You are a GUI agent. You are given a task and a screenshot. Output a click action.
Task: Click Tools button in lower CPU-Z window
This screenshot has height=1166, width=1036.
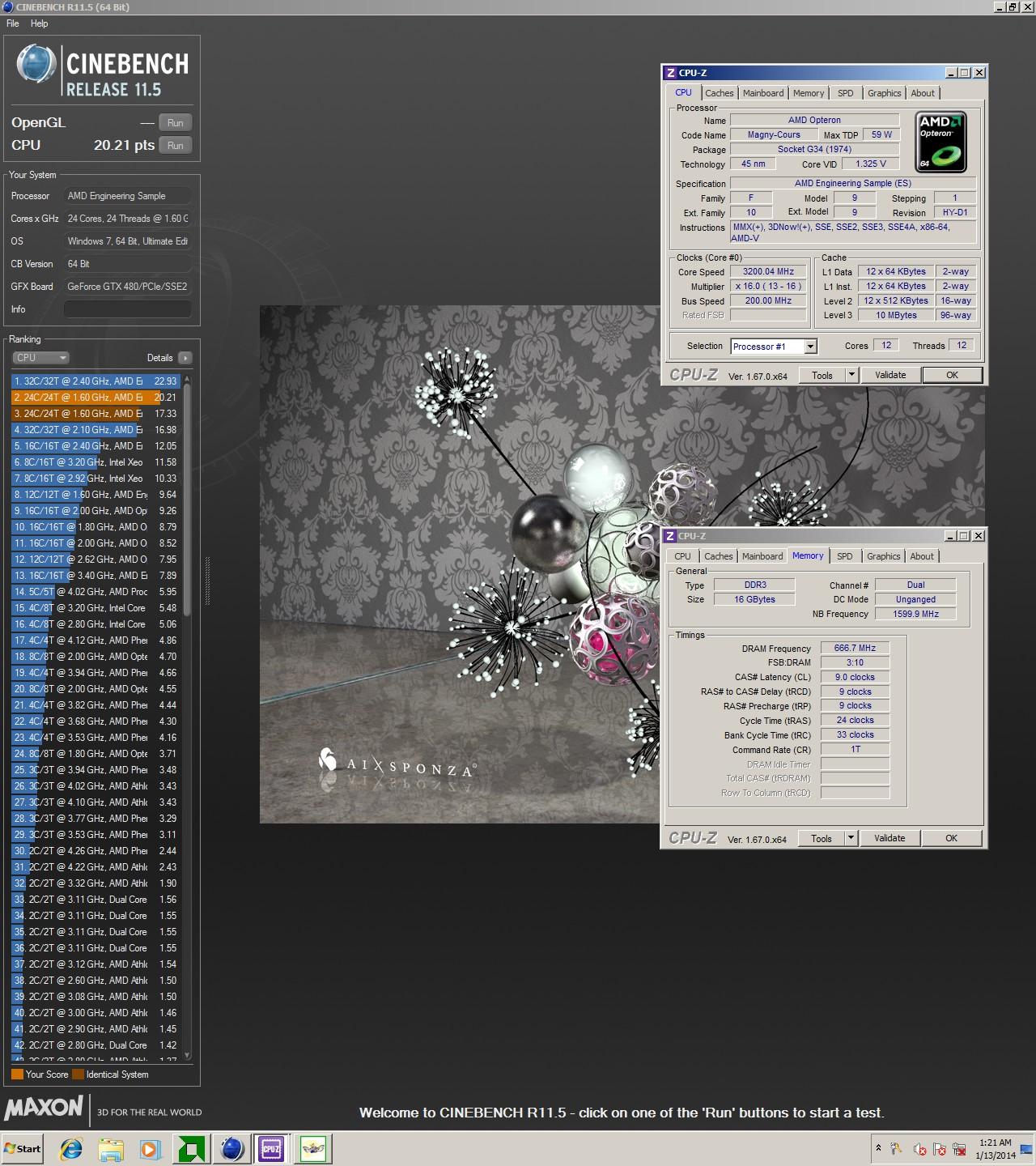(822, 838)
